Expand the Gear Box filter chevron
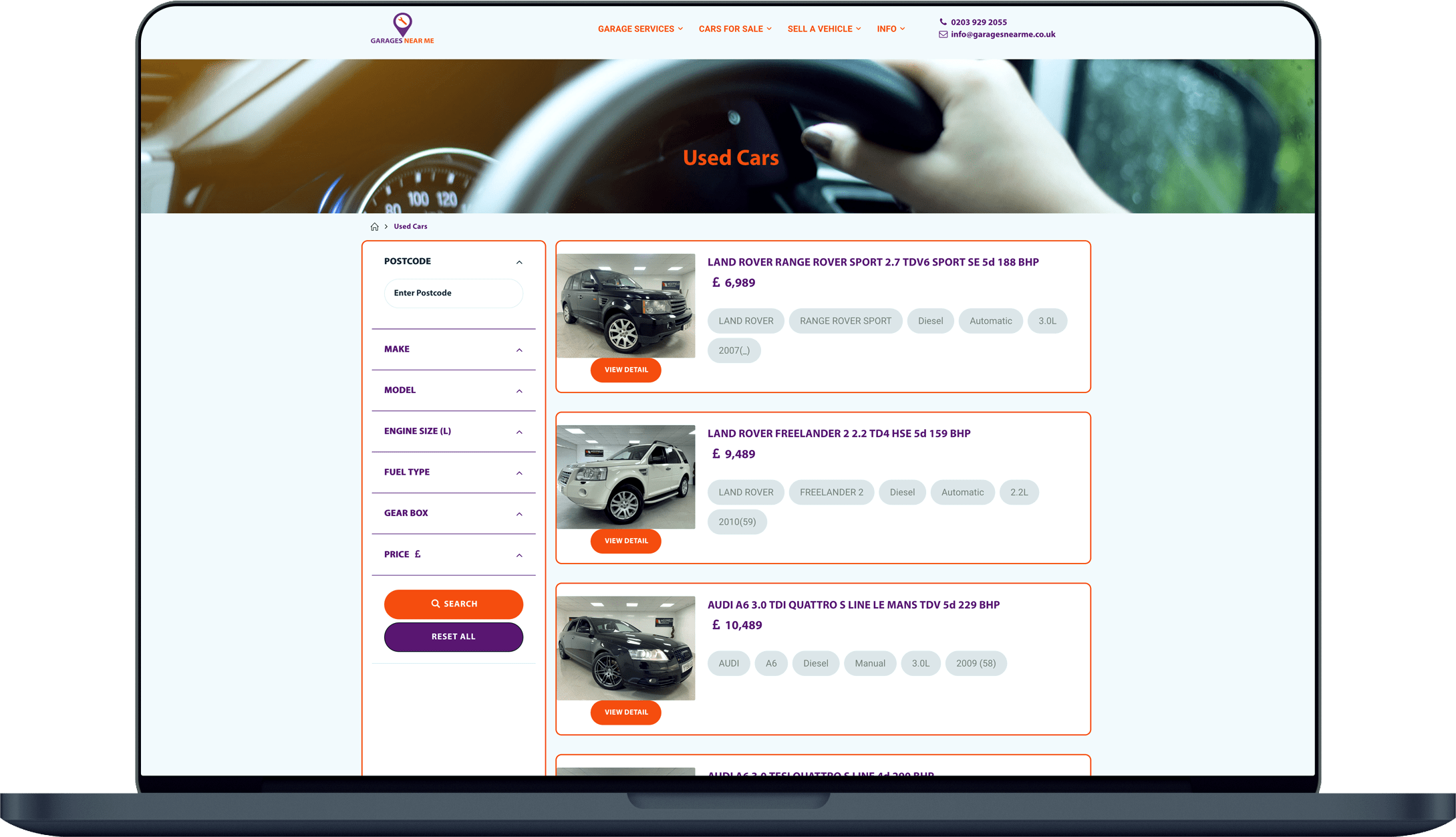Image resolution: width=1456 pixels, height=837 pixels. (519, 513)
